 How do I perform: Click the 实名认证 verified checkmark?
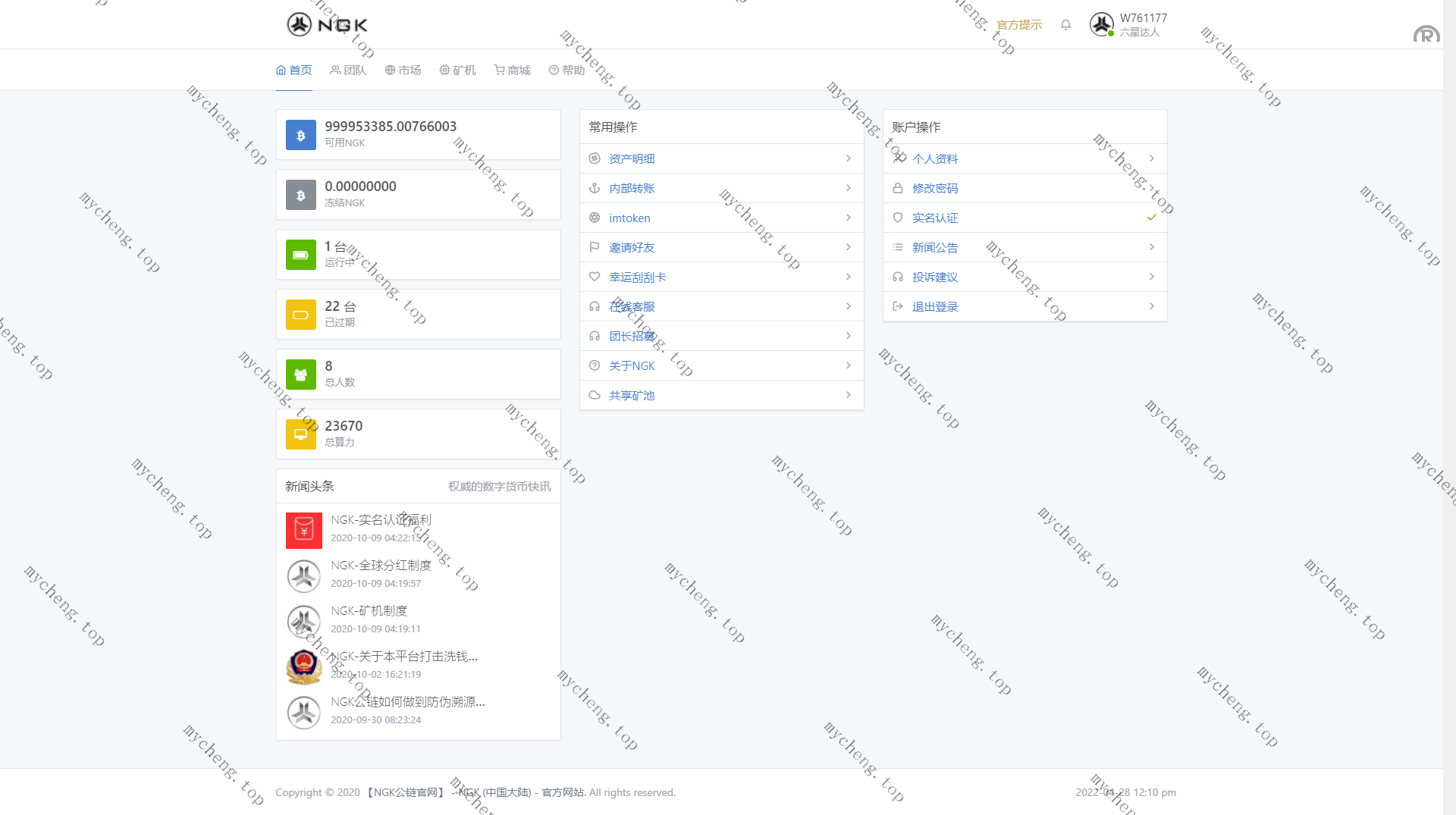(1151, 218)
